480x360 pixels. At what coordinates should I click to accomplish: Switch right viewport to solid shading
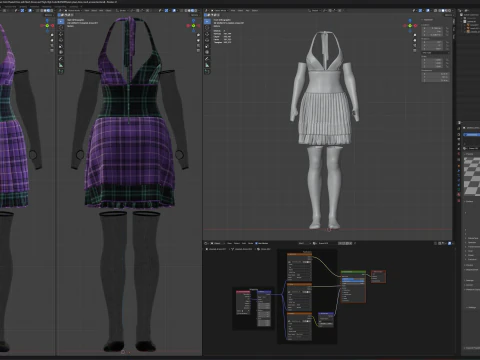click(x=443, y=10)
